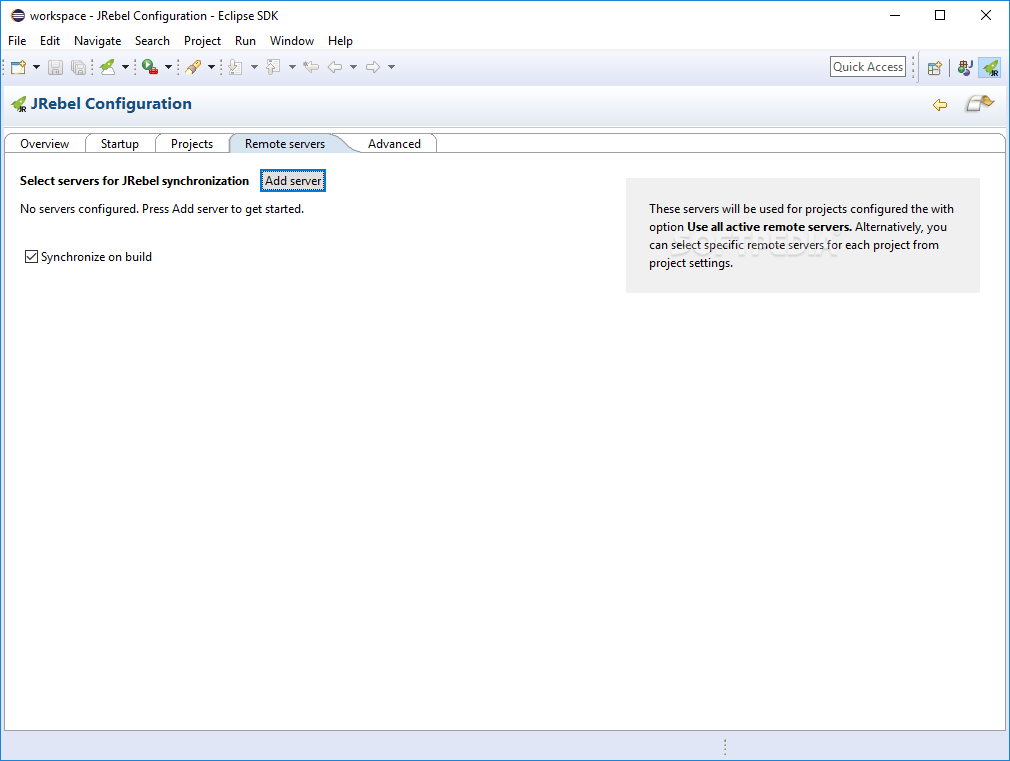Click the JRebel Configuration page title
The width and height of the screenshot is (1010, 761).
pyautogui.click(x=111, y=104)
